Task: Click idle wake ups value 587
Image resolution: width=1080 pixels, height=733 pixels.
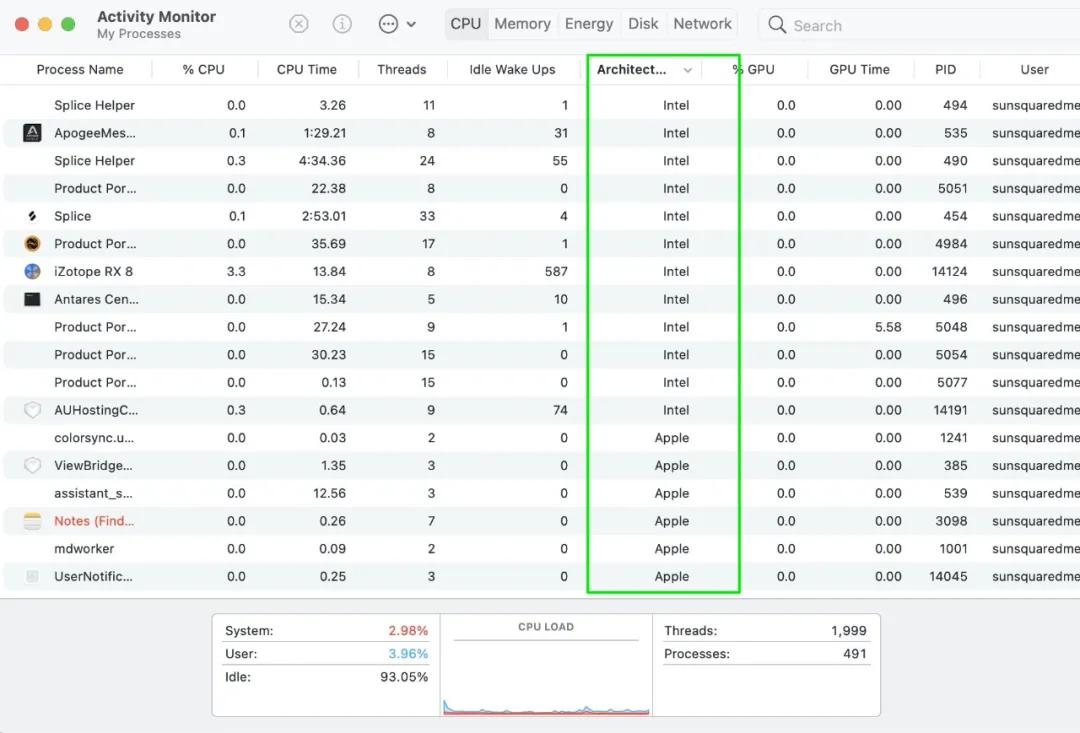Action: (556, 271)
